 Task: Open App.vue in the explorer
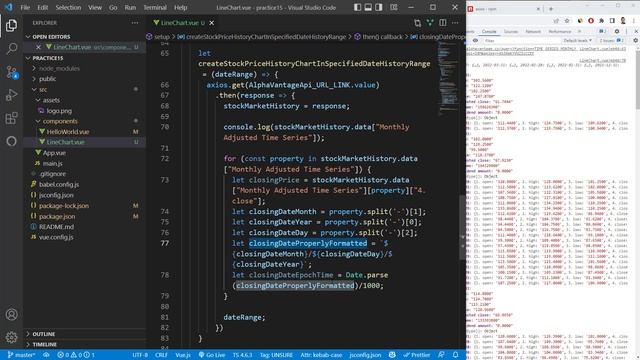(85, 153)
